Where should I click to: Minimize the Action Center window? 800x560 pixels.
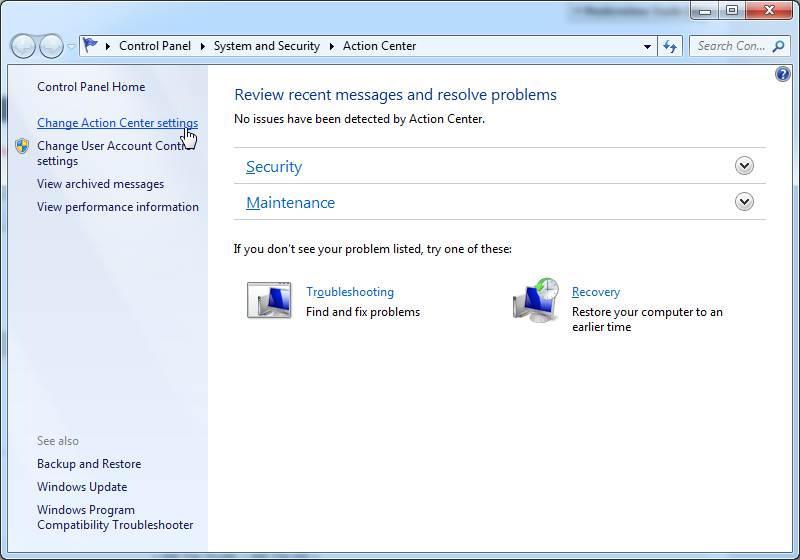point(705,10)
